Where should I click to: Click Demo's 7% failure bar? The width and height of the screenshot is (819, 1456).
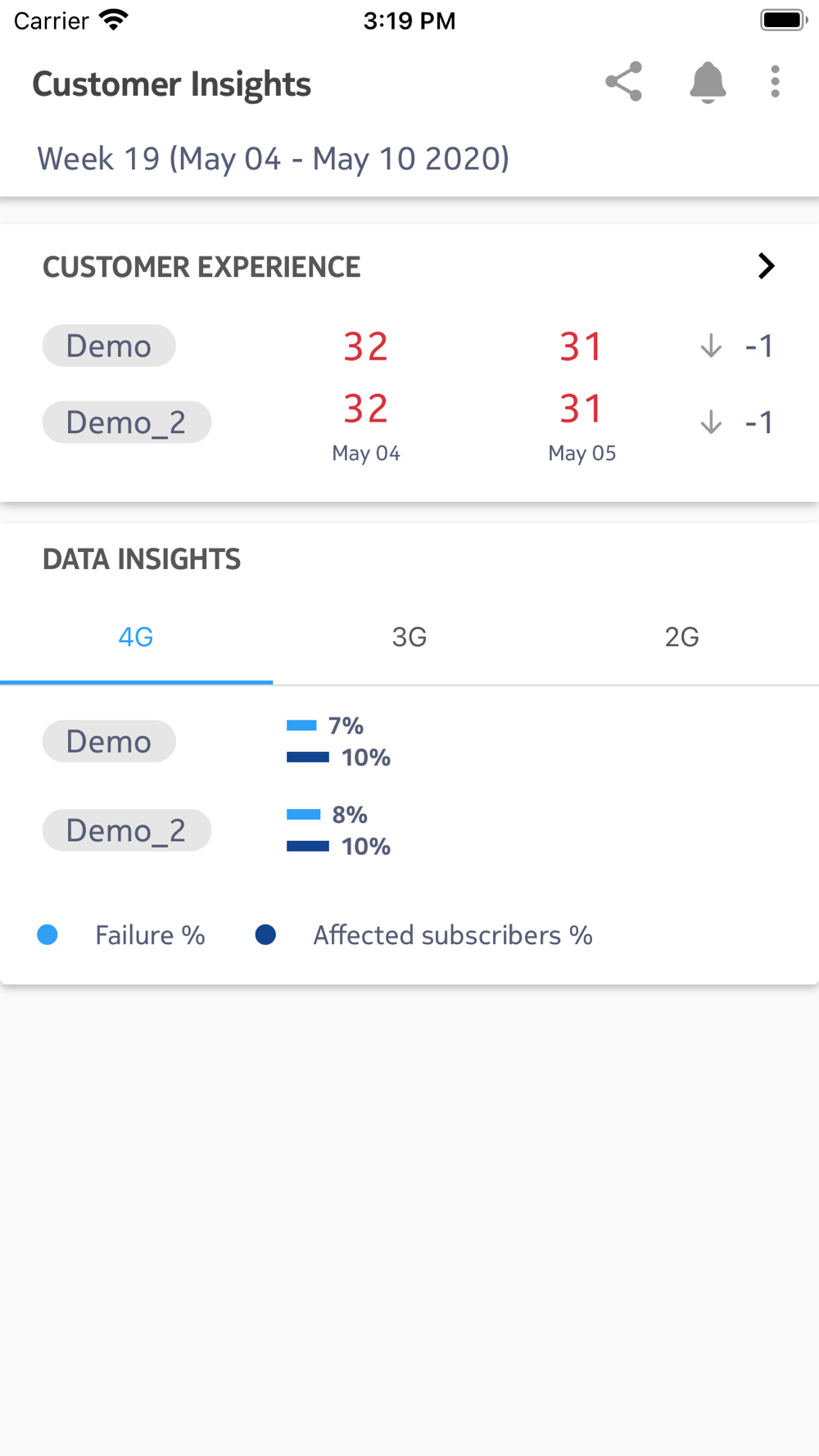click(301, 726)
